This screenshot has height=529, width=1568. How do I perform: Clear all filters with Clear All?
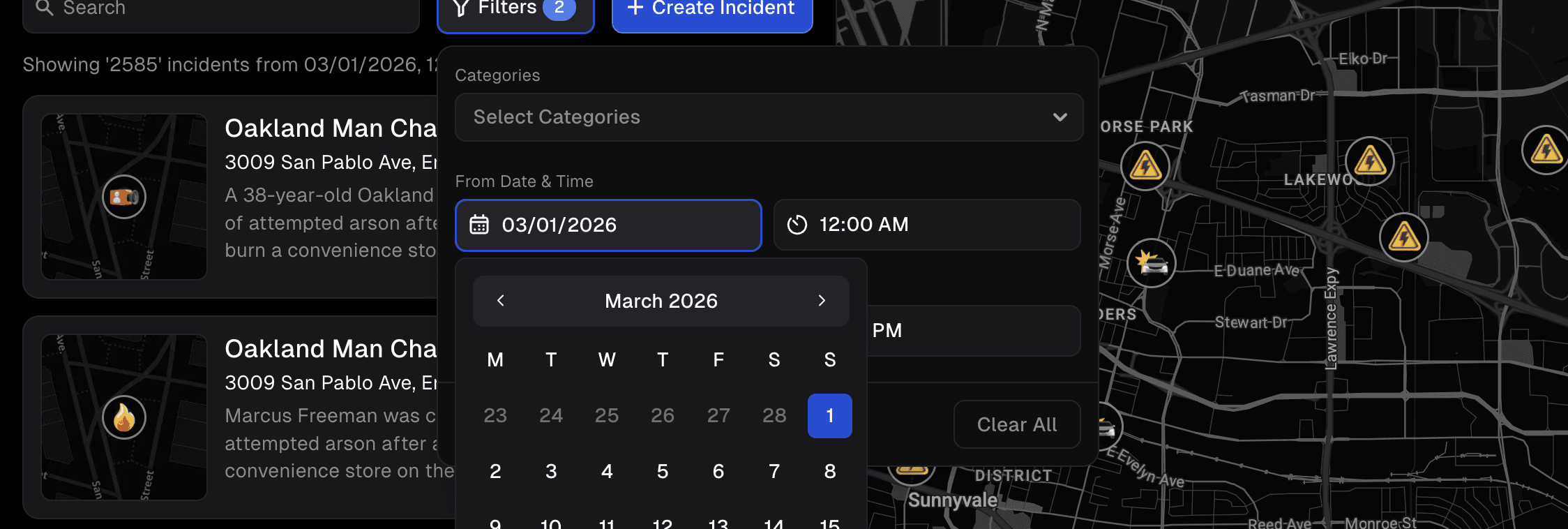(x=1017, y=424)
